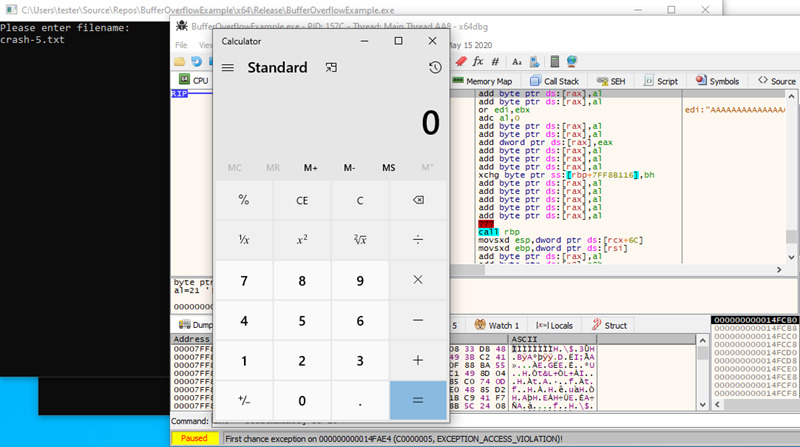Image resolution: width=800 pixels, height=447 pixels.
Task: Click the red eraser highlight icon in x64dbg toolbar
Action: (461, 62)
